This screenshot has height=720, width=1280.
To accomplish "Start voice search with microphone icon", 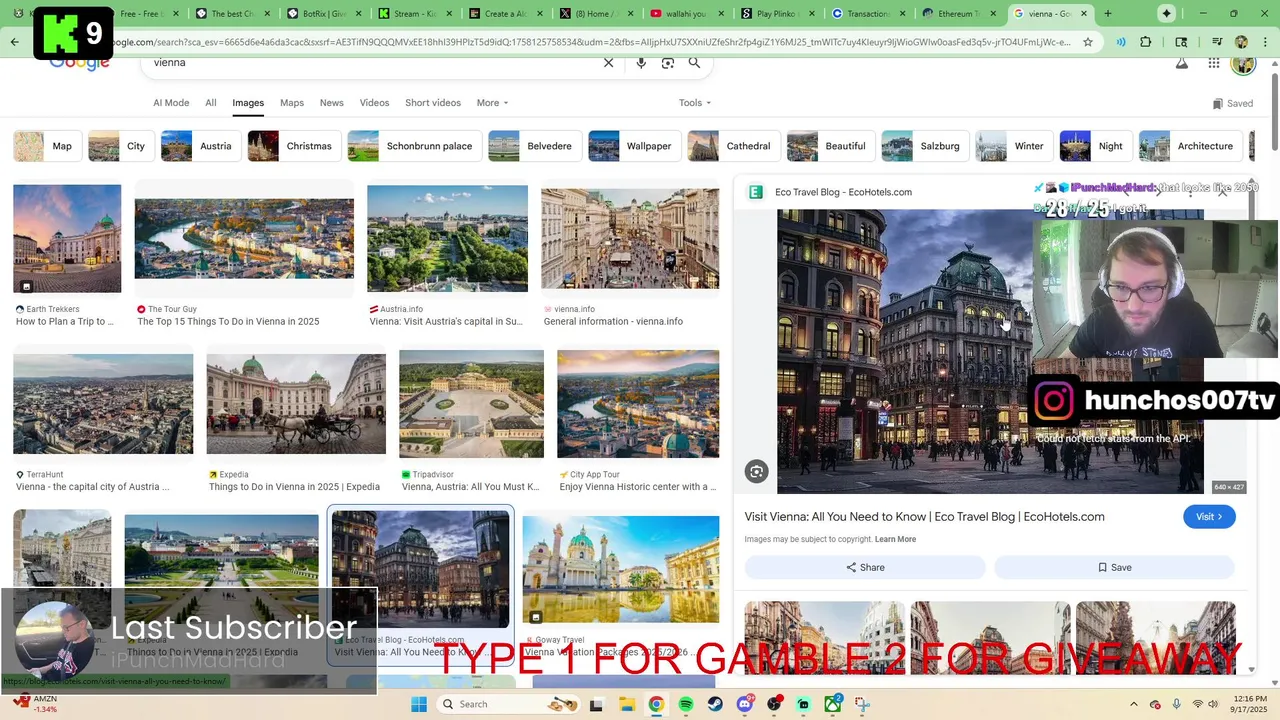I will pyautogui.click(x=641, y=62).
